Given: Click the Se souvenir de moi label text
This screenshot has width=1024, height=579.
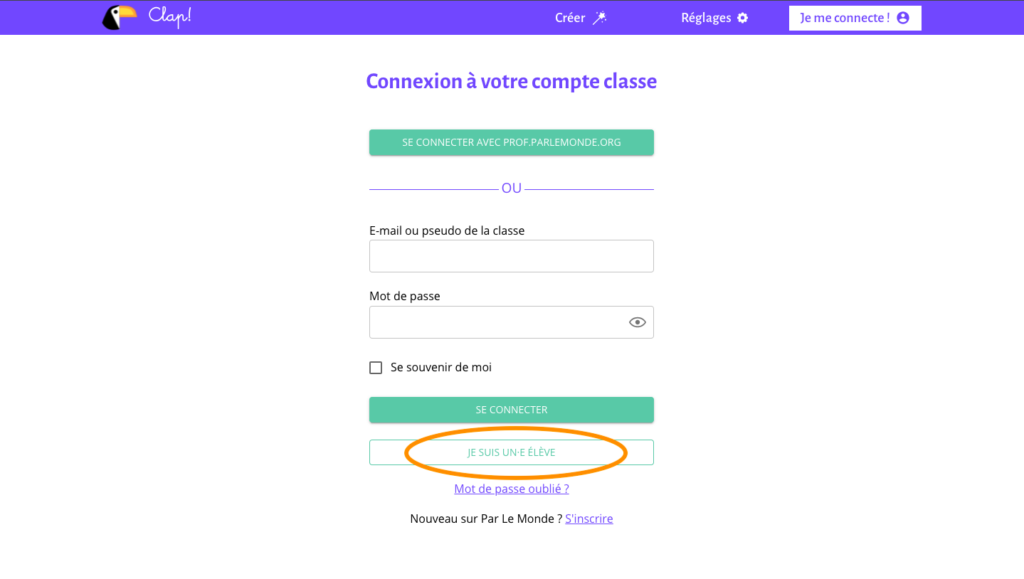Looking at the screenshot, I should point(441,367).
